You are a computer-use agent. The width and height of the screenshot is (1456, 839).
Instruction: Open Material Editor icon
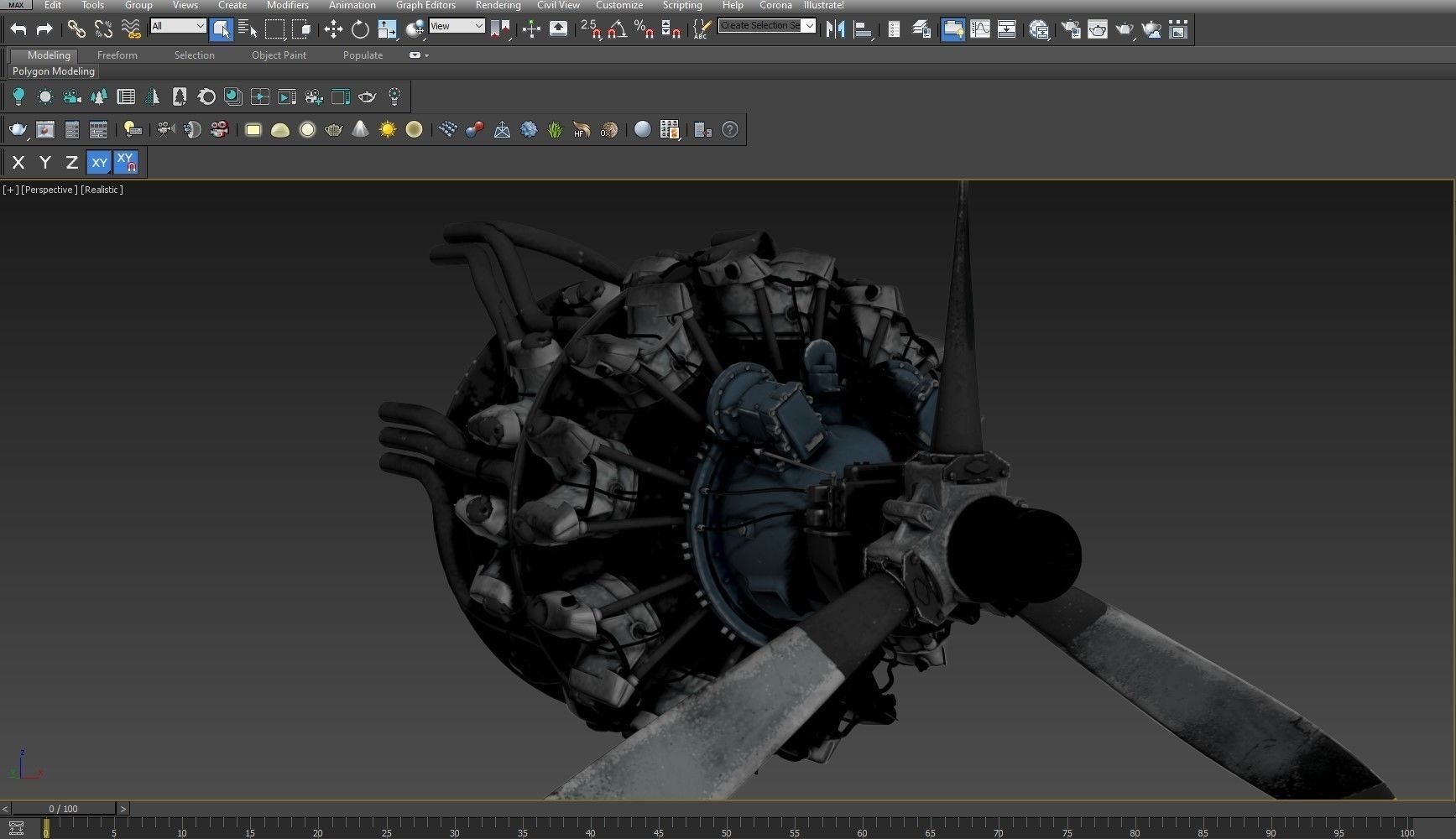tap(1039, 29)
